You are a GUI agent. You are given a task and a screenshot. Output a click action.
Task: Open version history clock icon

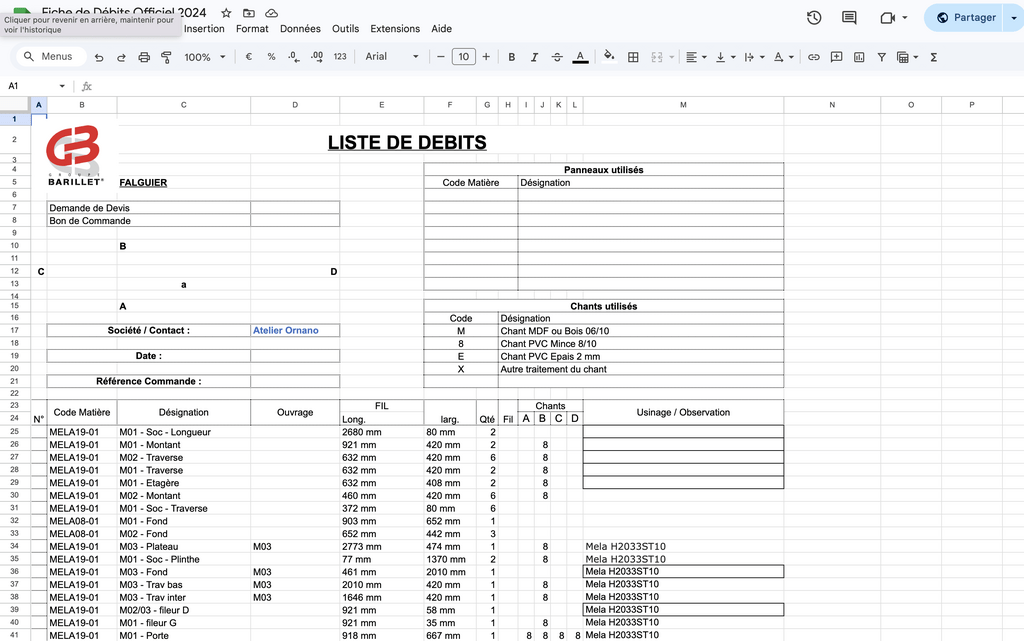814,18
